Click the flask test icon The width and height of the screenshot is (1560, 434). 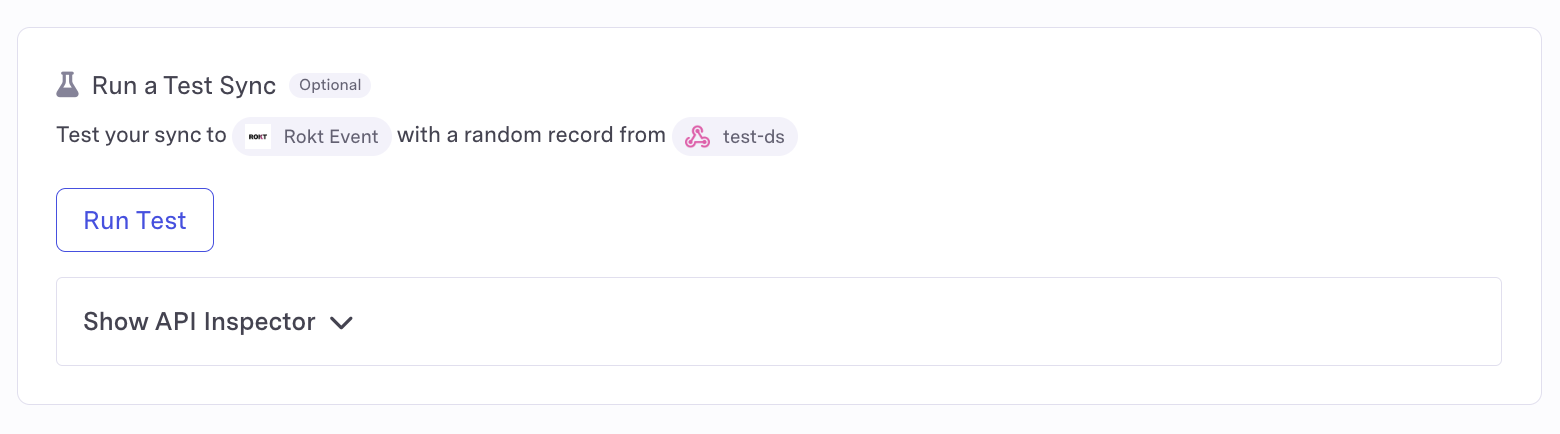coord(67,85)
